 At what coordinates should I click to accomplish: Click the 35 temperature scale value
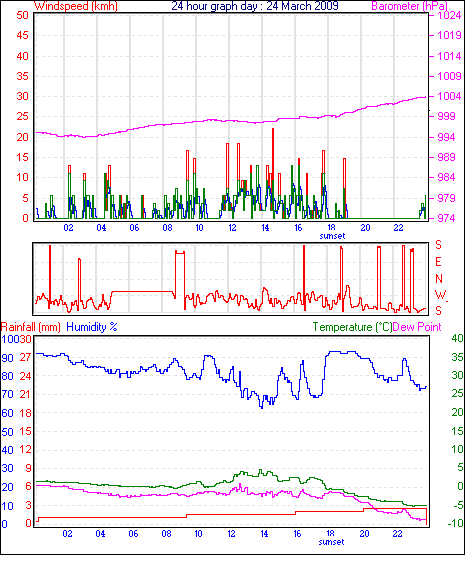coord(457,357)
